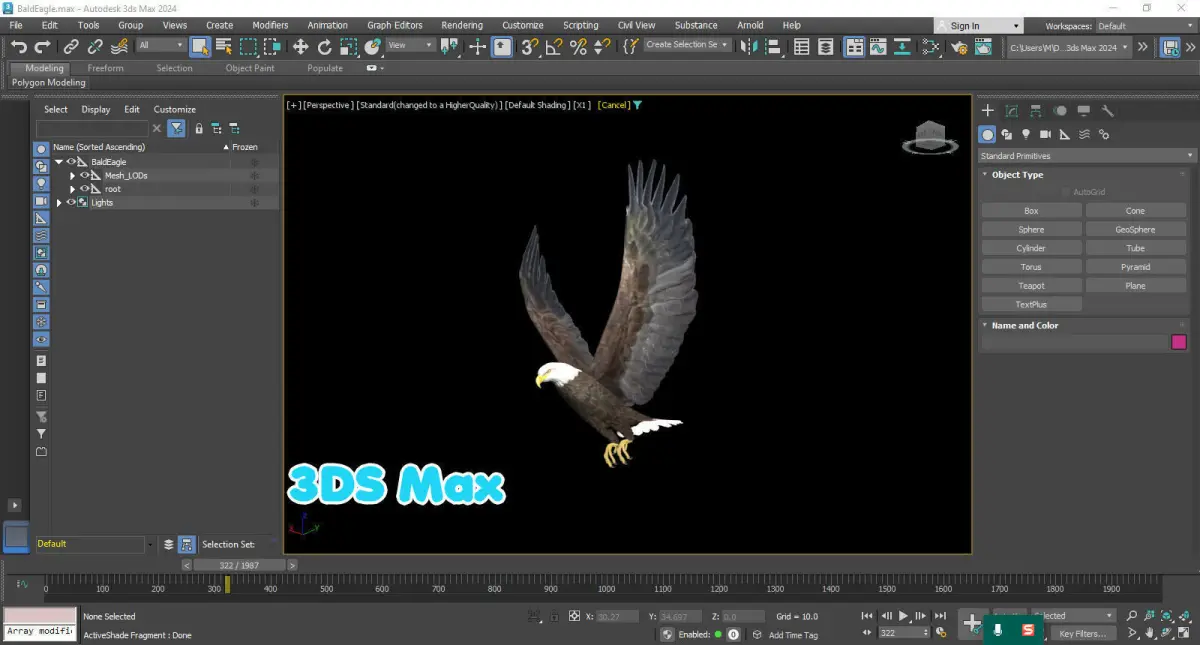Open the Modifiers menu
The height and width of the screenshot is (645, 1200).
270,25
